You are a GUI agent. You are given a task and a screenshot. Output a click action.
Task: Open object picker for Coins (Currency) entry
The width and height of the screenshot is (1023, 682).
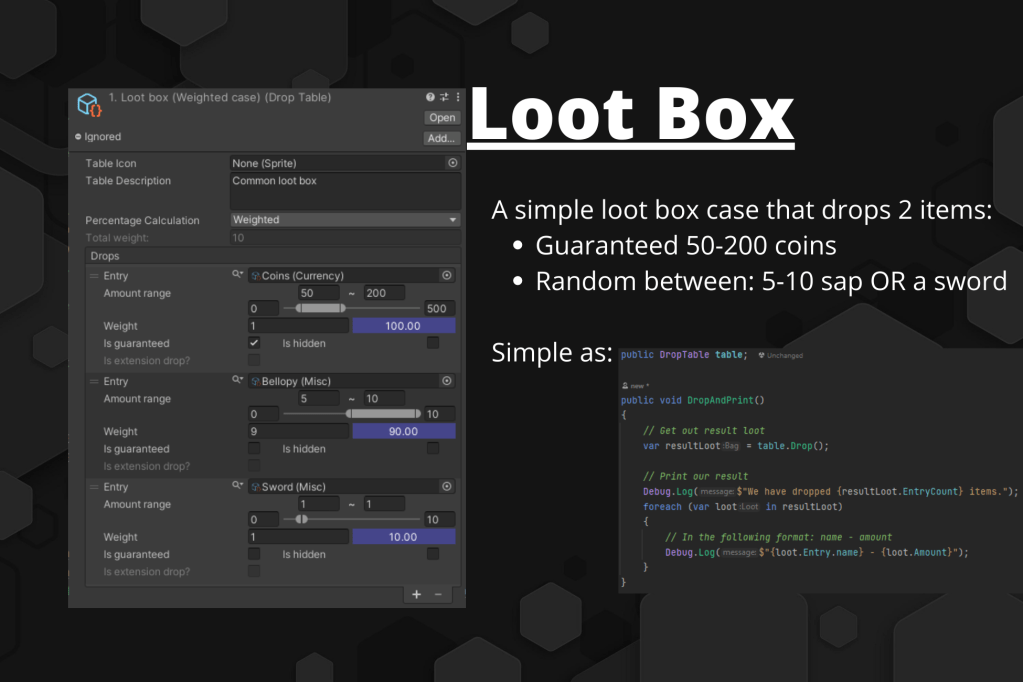447,275
